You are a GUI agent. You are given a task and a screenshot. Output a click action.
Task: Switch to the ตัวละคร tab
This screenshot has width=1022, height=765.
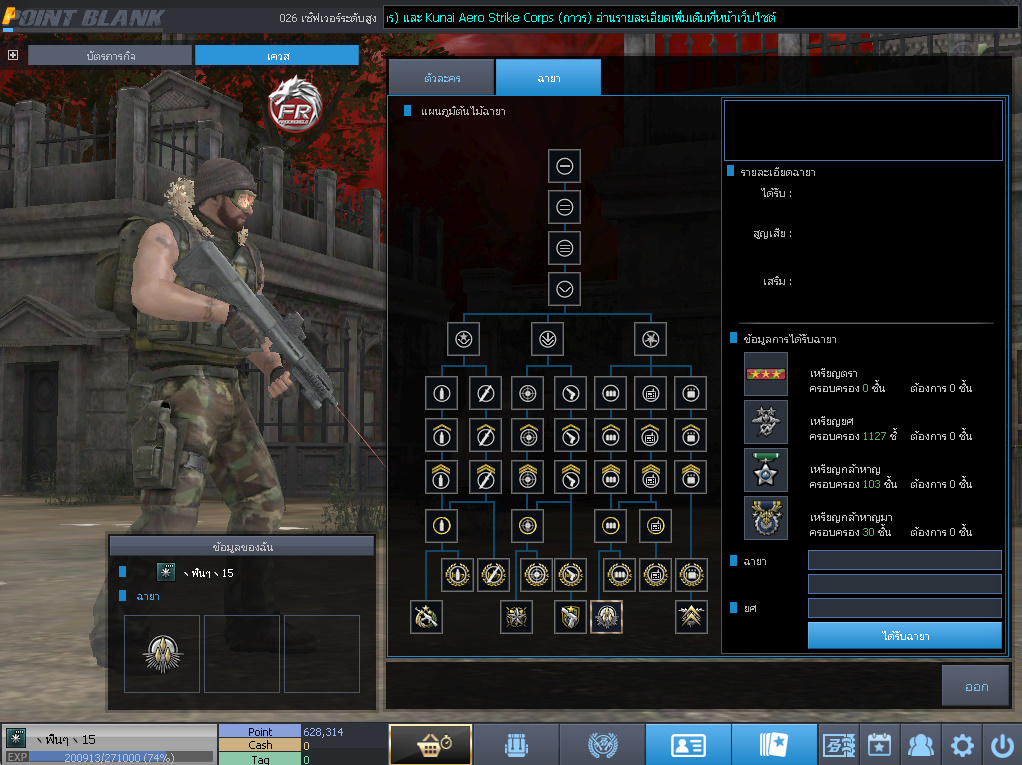(x=440, y=77)
